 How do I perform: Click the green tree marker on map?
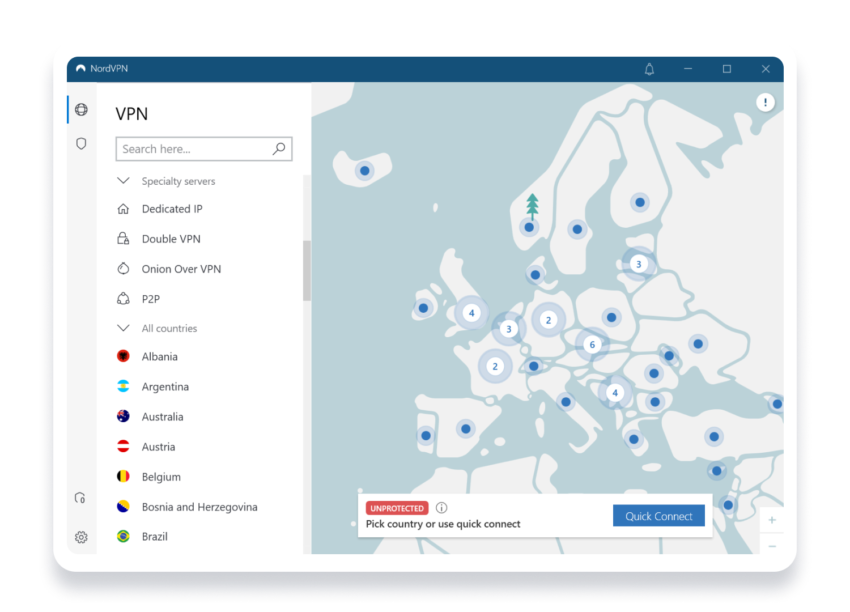[532, 206]
